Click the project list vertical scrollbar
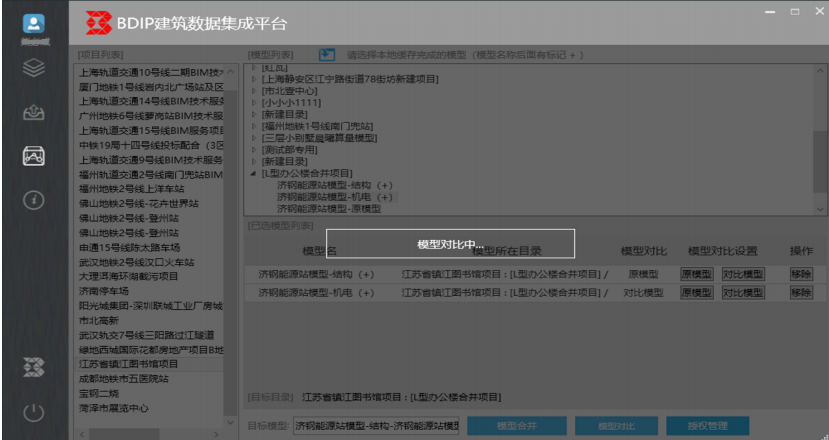Image resolution: width=829 pixels, height=440 pixels. [231, 251]
